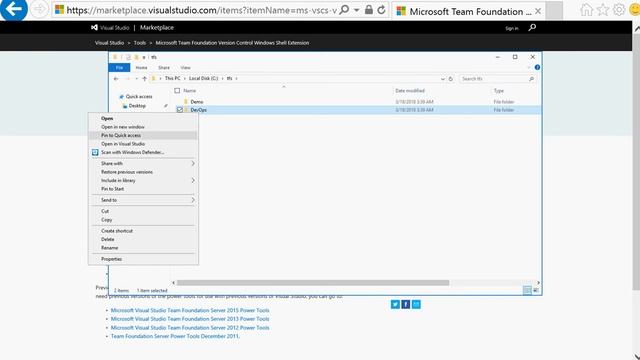Click the chevron after This PC in the path
640x360 pixels.
click(184, 78)
